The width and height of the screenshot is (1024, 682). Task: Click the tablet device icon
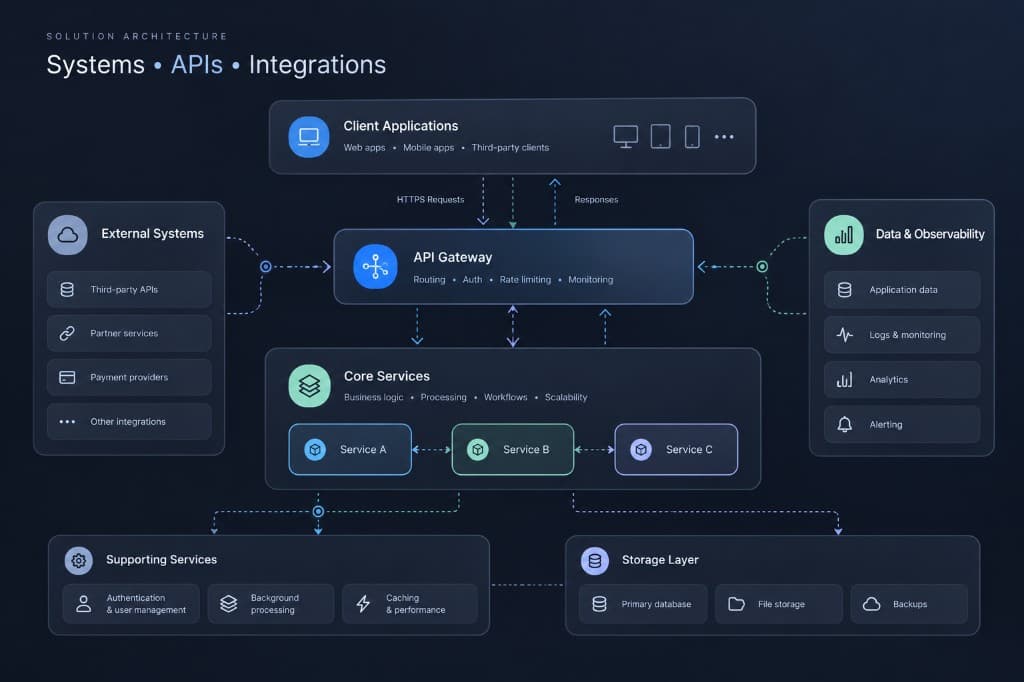point(660,137)
